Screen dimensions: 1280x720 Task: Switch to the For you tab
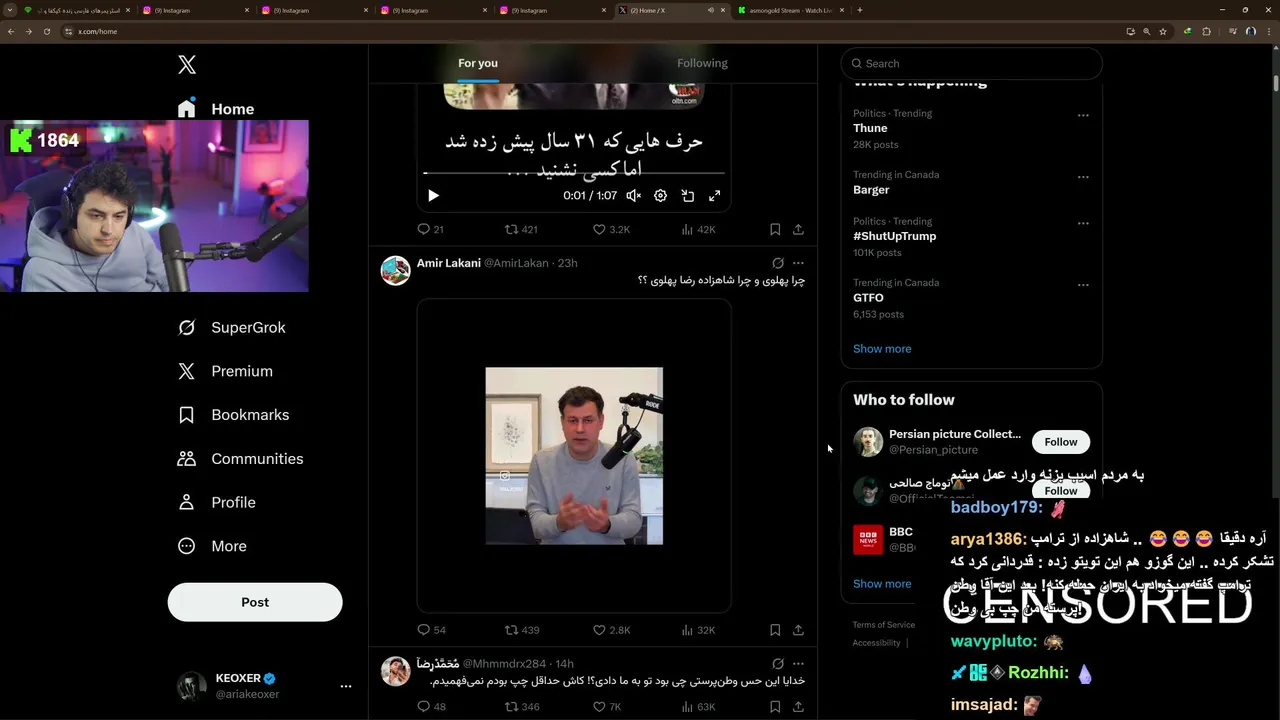pos(478,63)
